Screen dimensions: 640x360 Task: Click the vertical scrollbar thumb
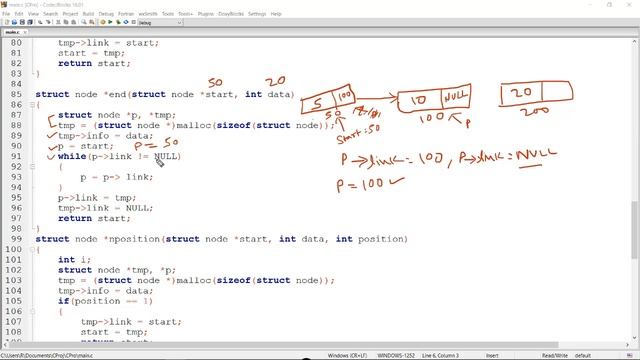coord(634,229)
